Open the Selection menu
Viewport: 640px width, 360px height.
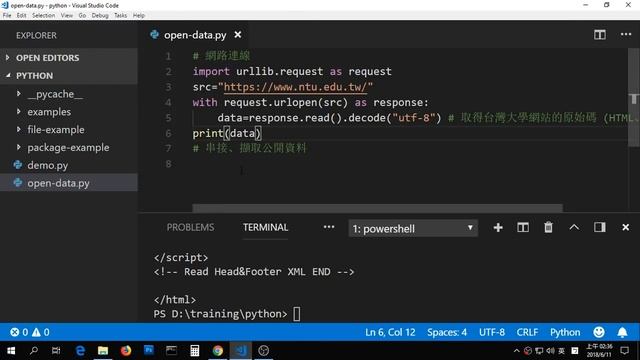pyautogui.click(x=43, y=15)
